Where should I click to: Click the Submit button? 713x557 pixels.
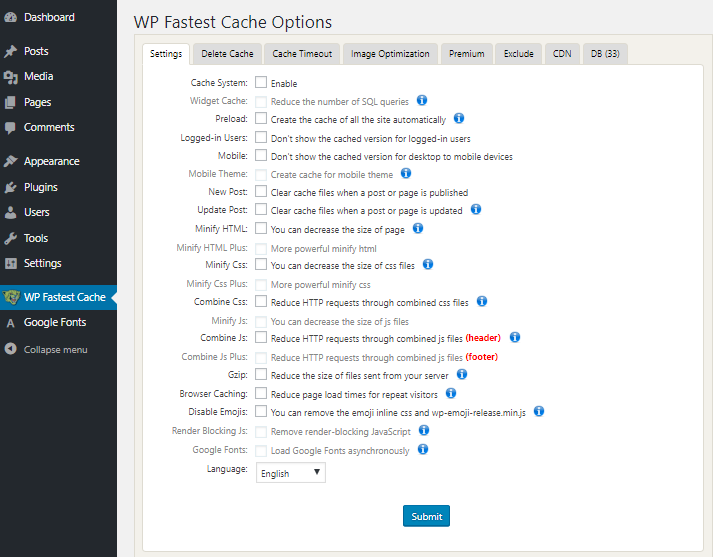click(x=427, y=516)
